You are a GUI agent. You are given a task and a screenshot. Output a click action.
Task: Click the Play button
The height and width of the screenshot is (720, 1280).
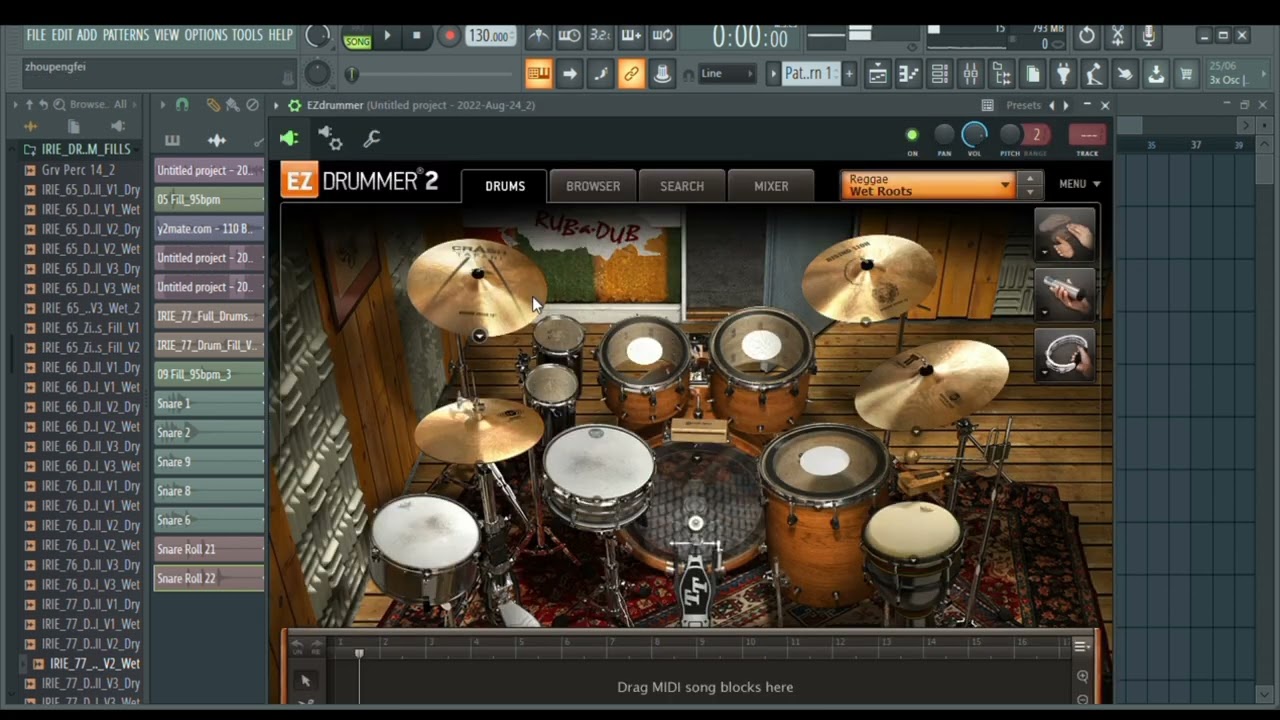[387, 36]
